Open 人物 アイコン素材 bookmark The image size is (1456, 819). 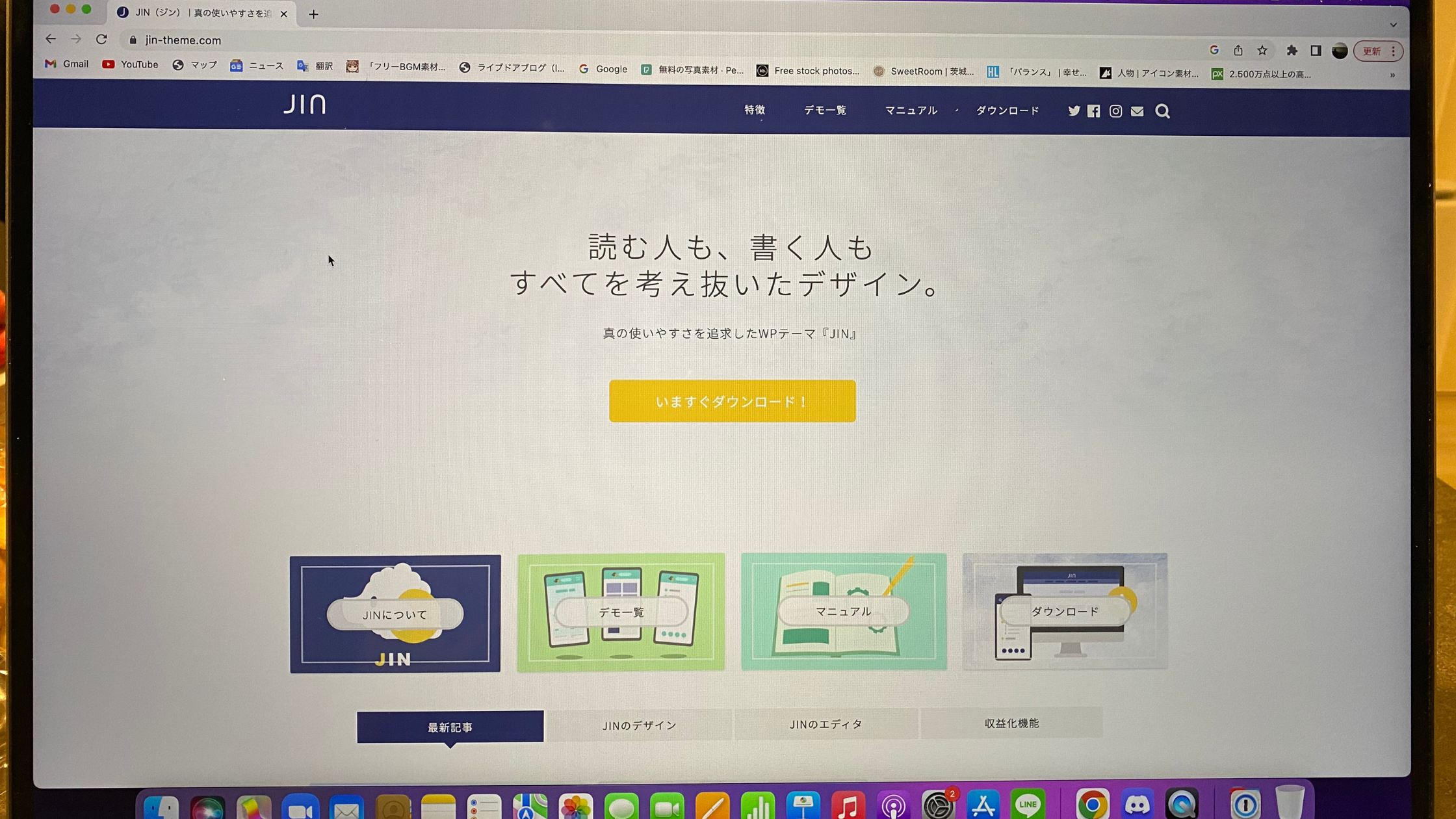pyautogui.click(x=1149, y=73)
